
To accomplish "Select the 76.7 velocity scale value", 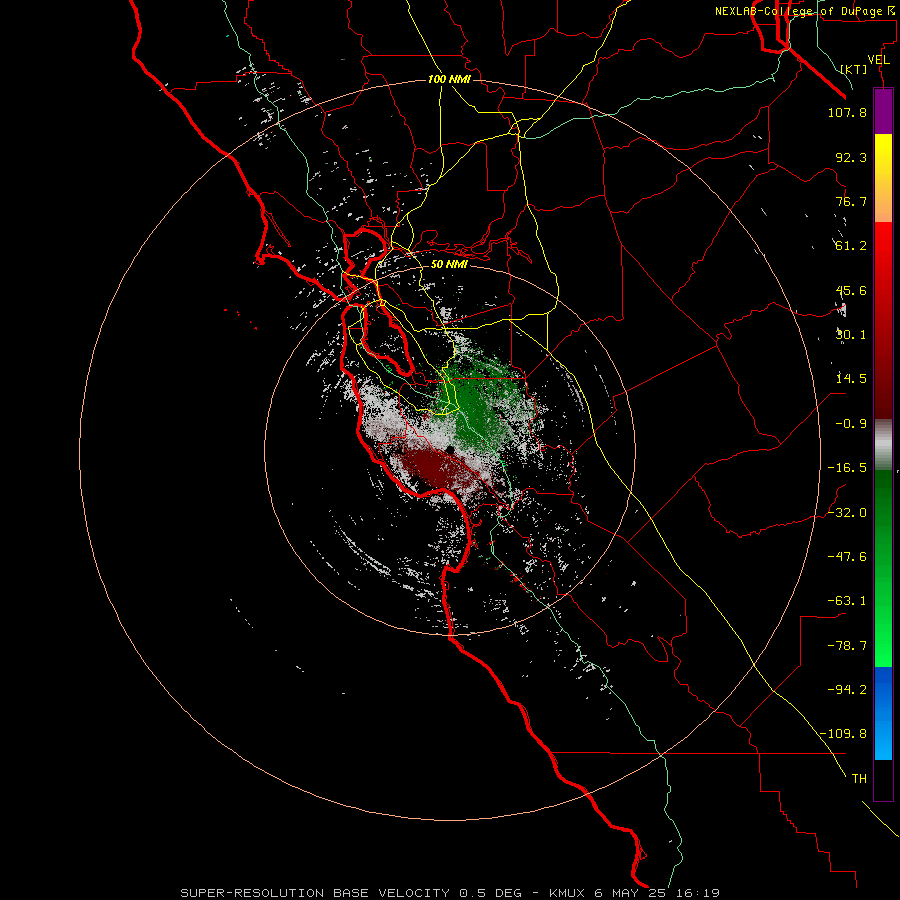I will pos(851,201).
